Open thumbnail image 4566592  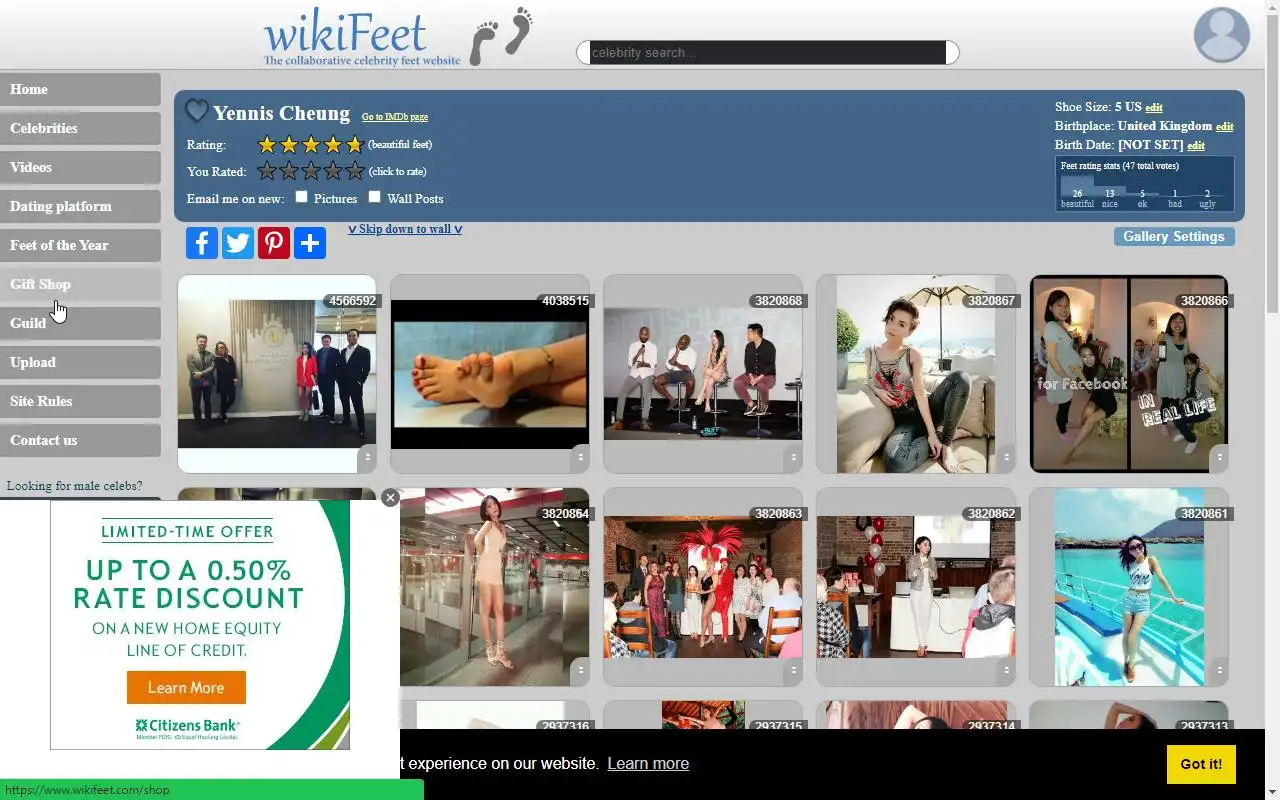(277, 372)
